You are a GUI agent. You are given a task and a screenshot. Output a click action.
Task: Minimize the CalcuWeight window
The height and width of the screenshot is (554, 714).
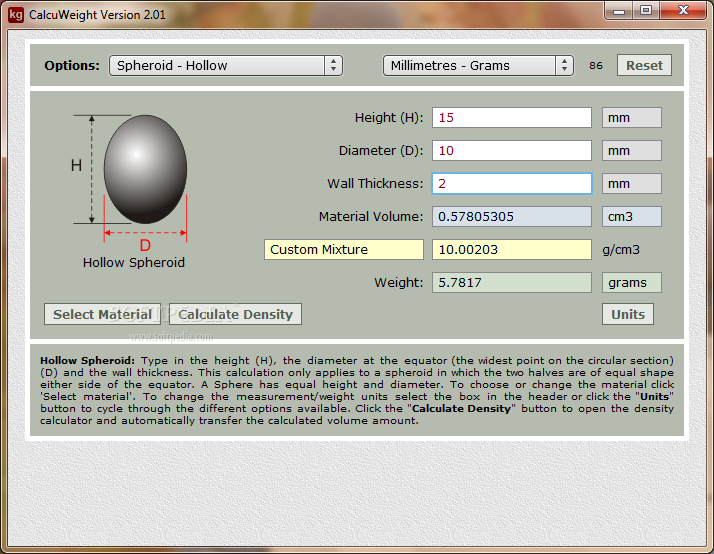(619, 11)
